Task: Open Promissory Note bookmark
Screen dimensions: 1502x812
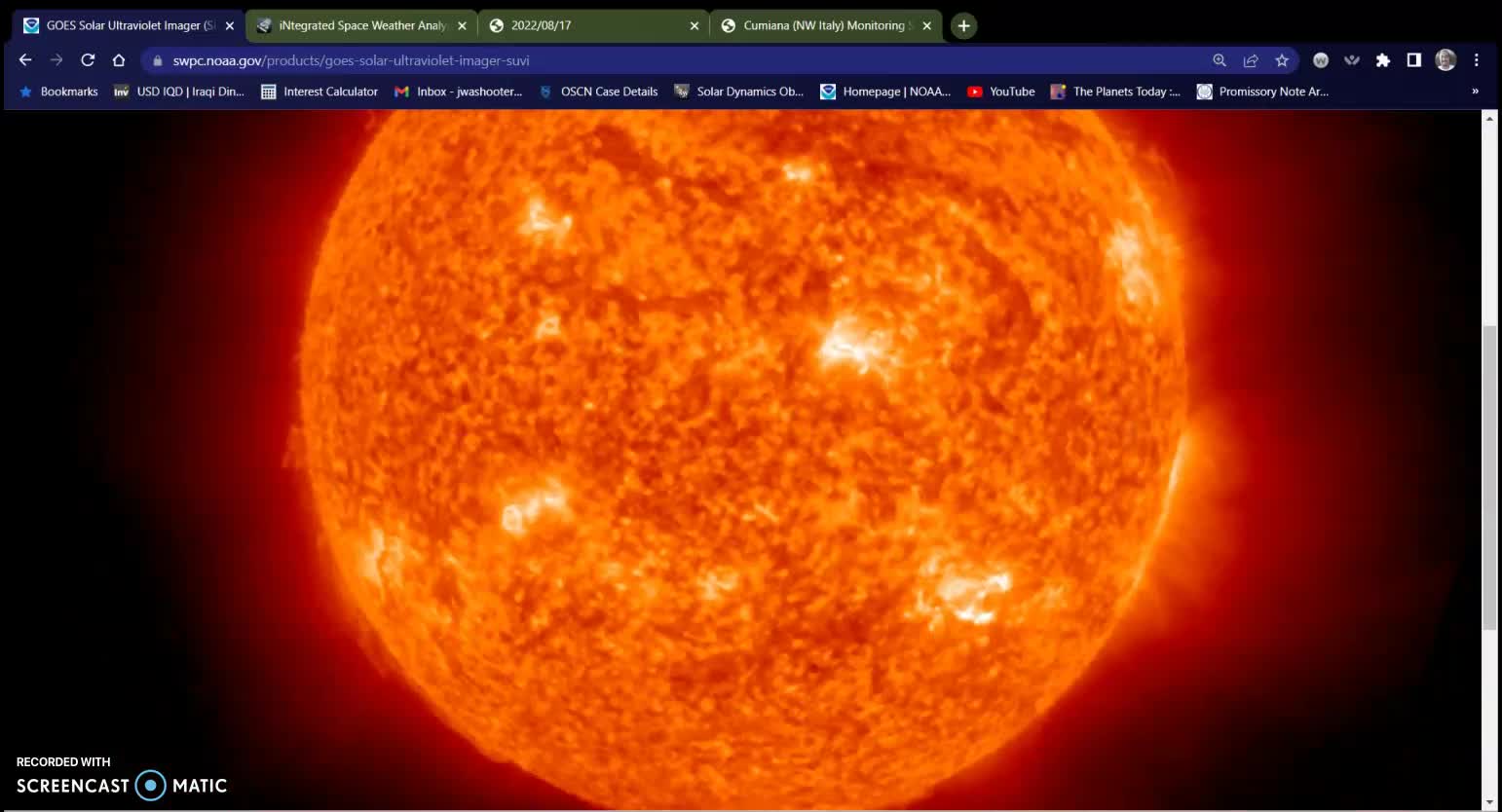Action: 1263,92
